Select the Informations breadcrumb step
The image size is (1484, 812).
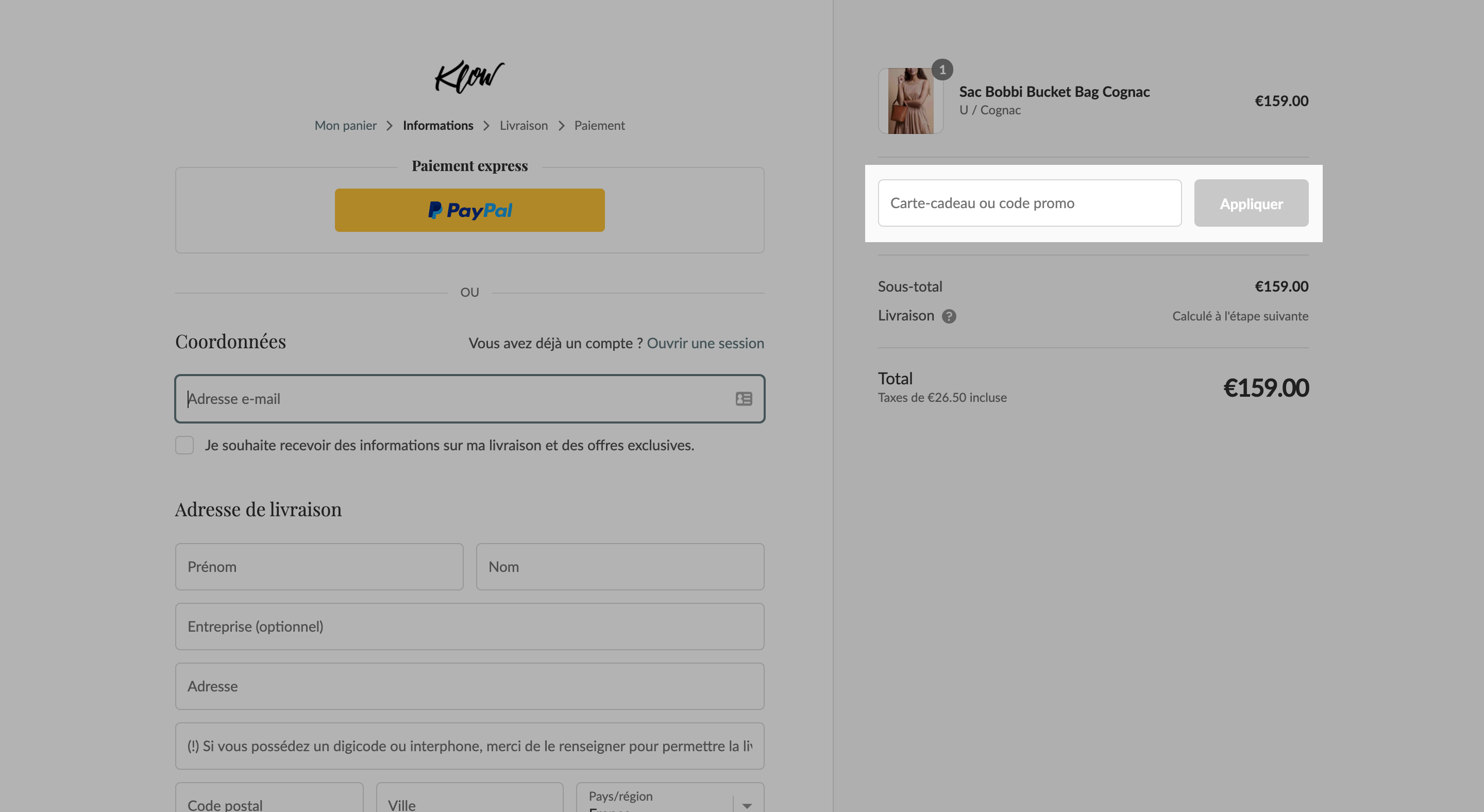click(x=438, y=126)
